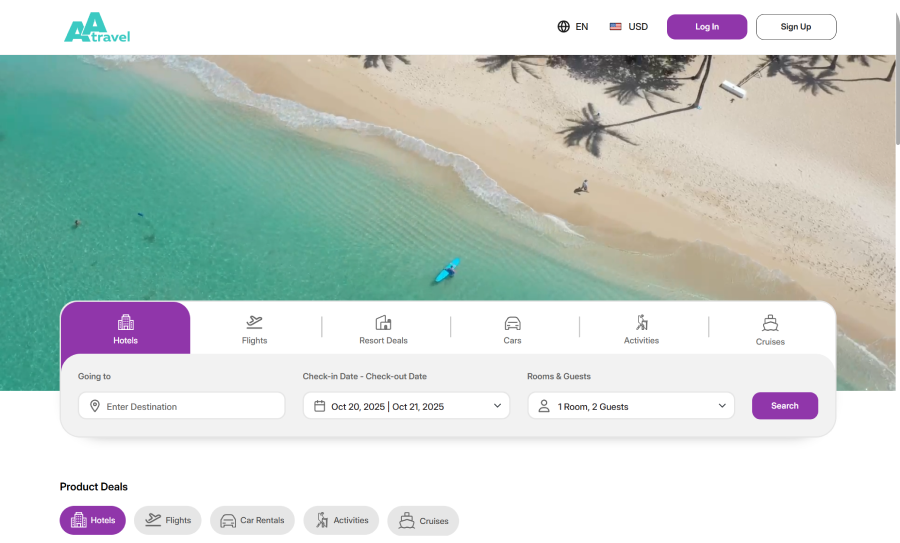This screenshot has height=543, width=900.
Task: Open the EN language selector
Action: [x=573, y=26]
